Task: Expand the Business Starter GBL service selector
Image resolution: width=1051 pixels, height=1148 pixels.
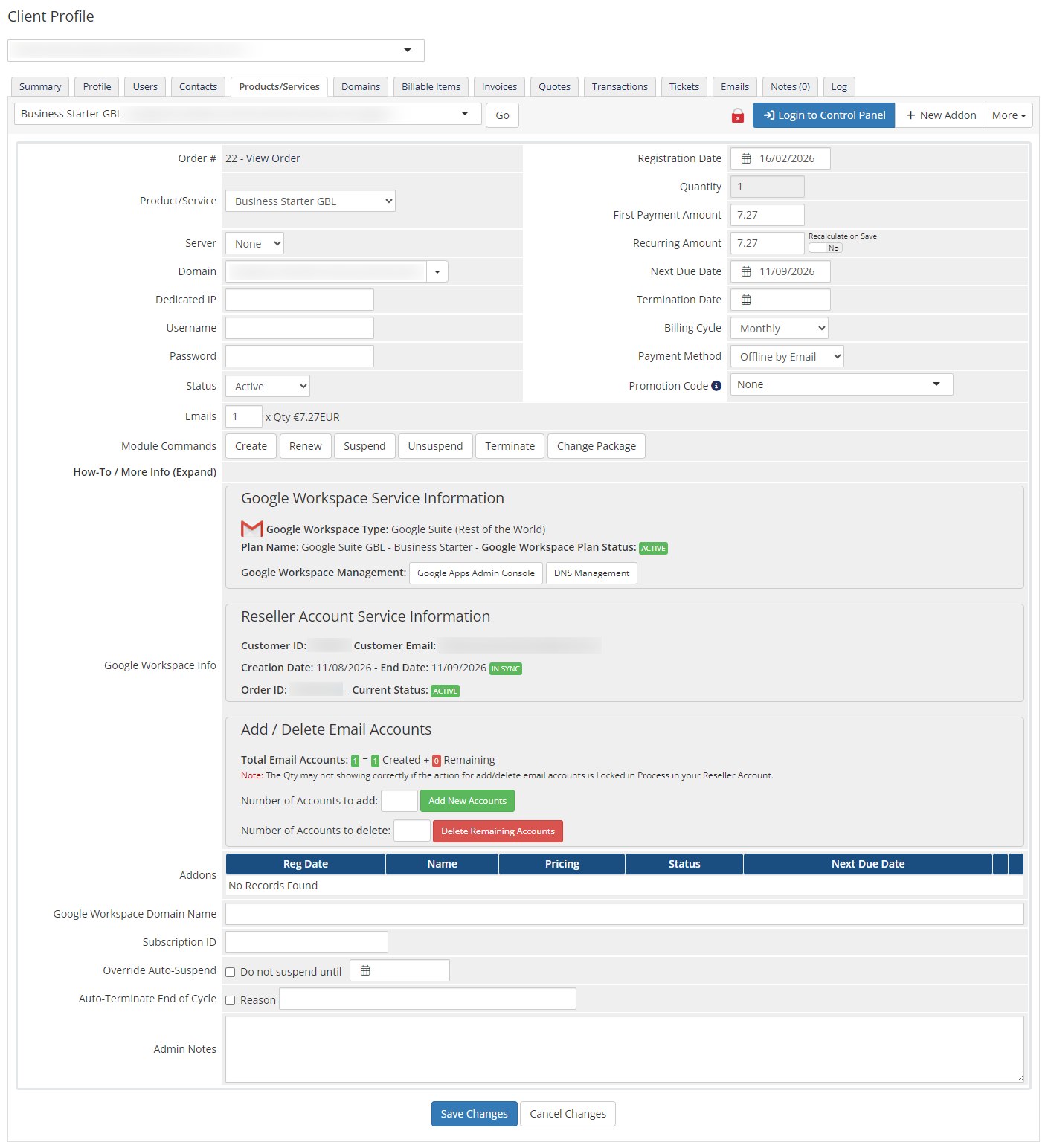Action: (x=248, y=114)
